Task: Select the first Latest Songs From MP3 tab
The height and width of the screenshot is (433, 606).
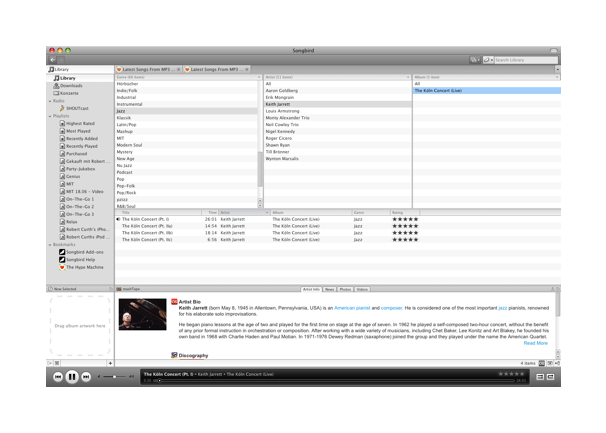Action: [146, 70]
